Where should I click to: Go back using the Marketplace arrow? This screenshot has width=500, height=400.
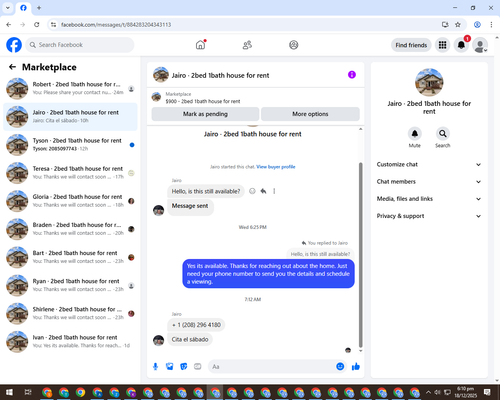click(12, 67)
